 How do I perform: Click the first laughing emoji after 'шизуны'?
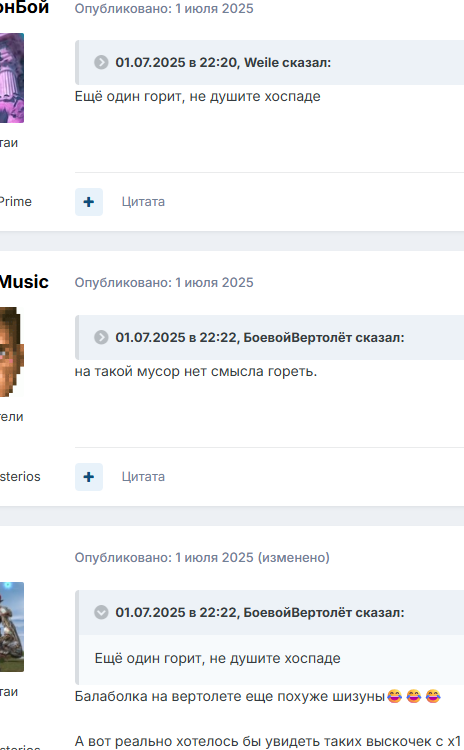[x=395, y=696]
